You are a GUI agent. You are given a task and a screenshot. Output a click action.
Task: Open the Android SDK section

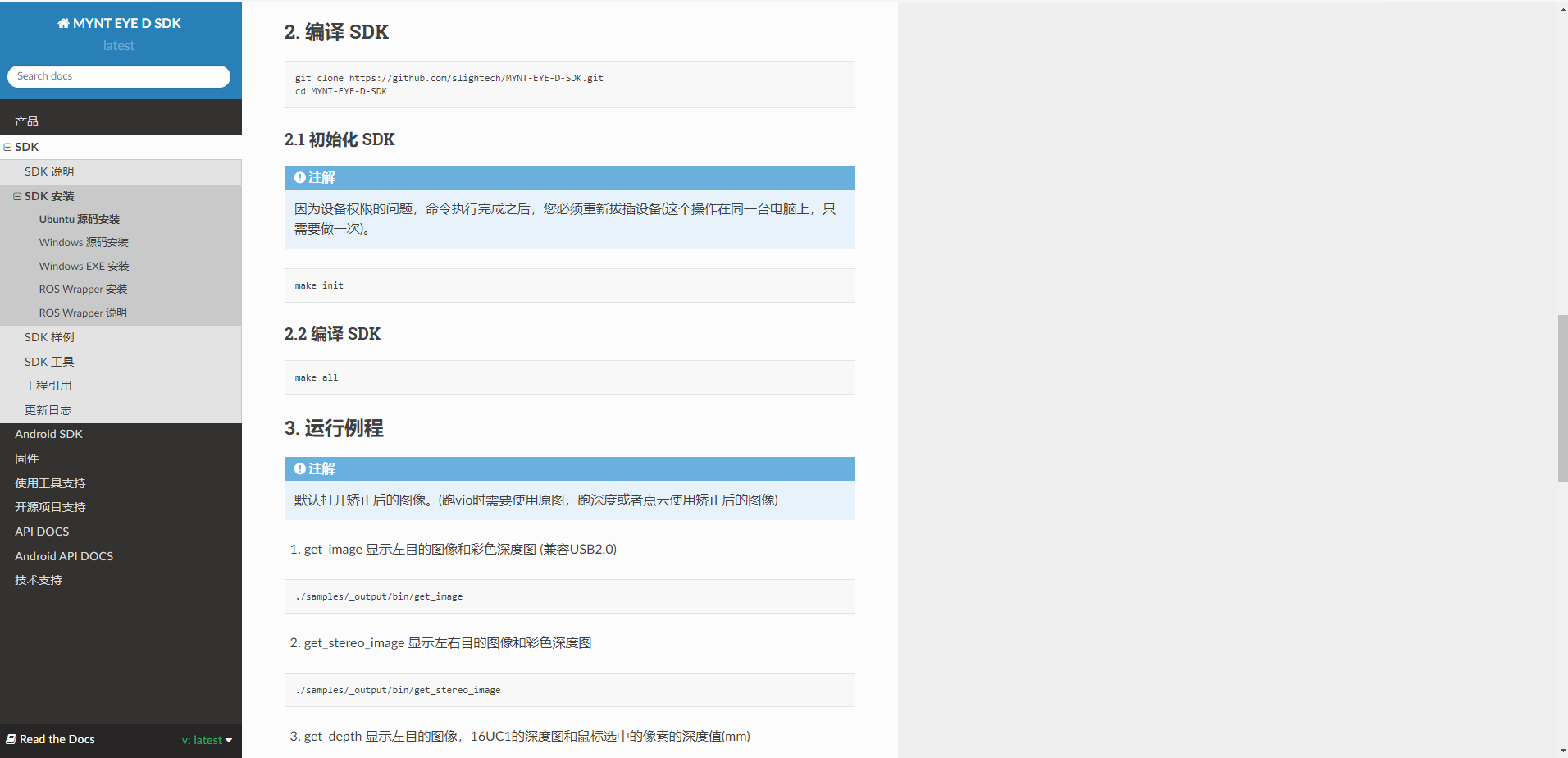tap(48, 434)
